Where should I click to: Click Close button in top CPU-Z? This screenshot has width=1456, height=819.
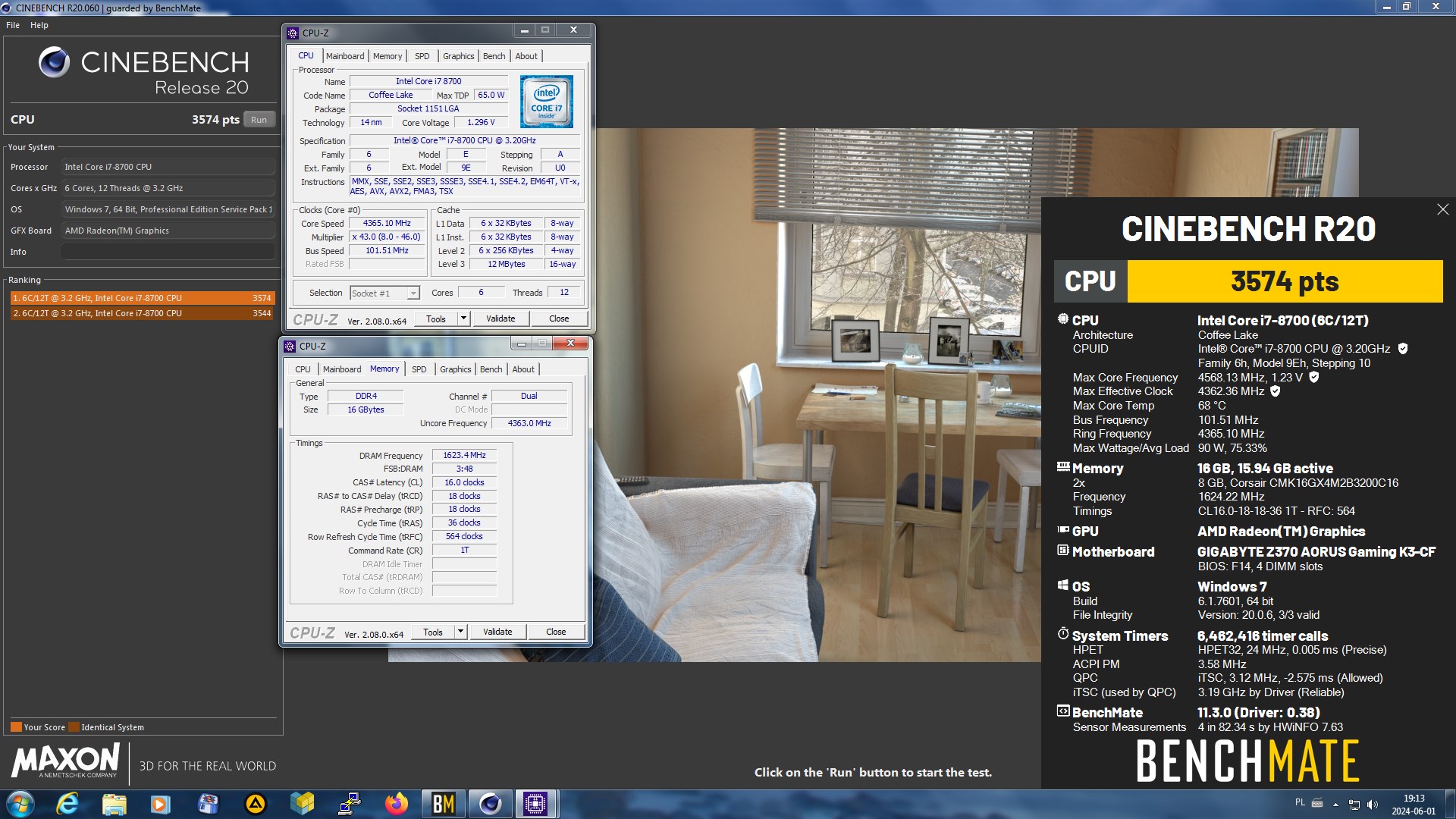(559, 318)
